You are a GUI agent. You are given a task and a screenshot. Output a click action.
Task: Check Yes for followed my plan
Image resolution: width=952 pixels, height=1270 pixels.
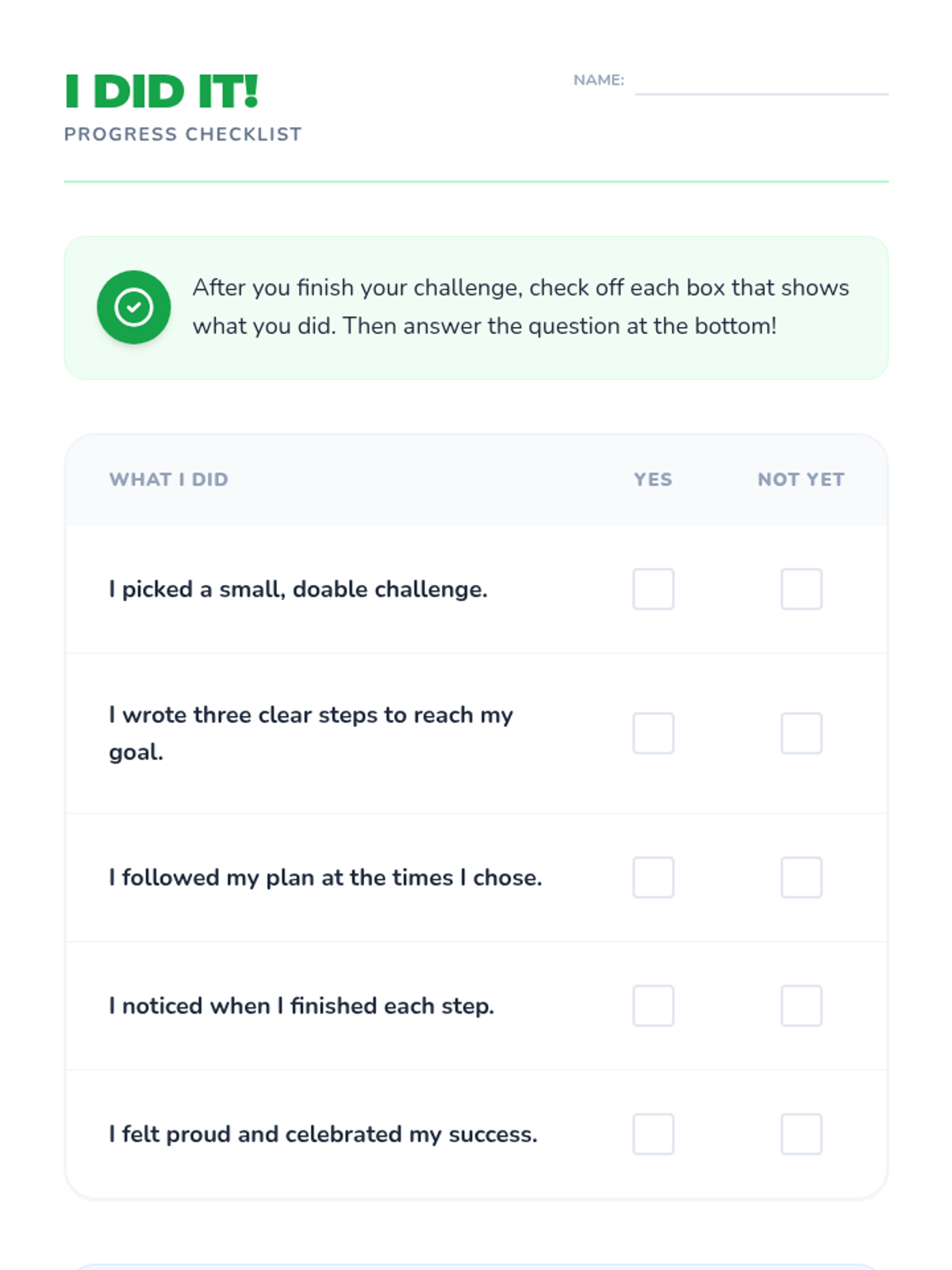click(653, 877)
